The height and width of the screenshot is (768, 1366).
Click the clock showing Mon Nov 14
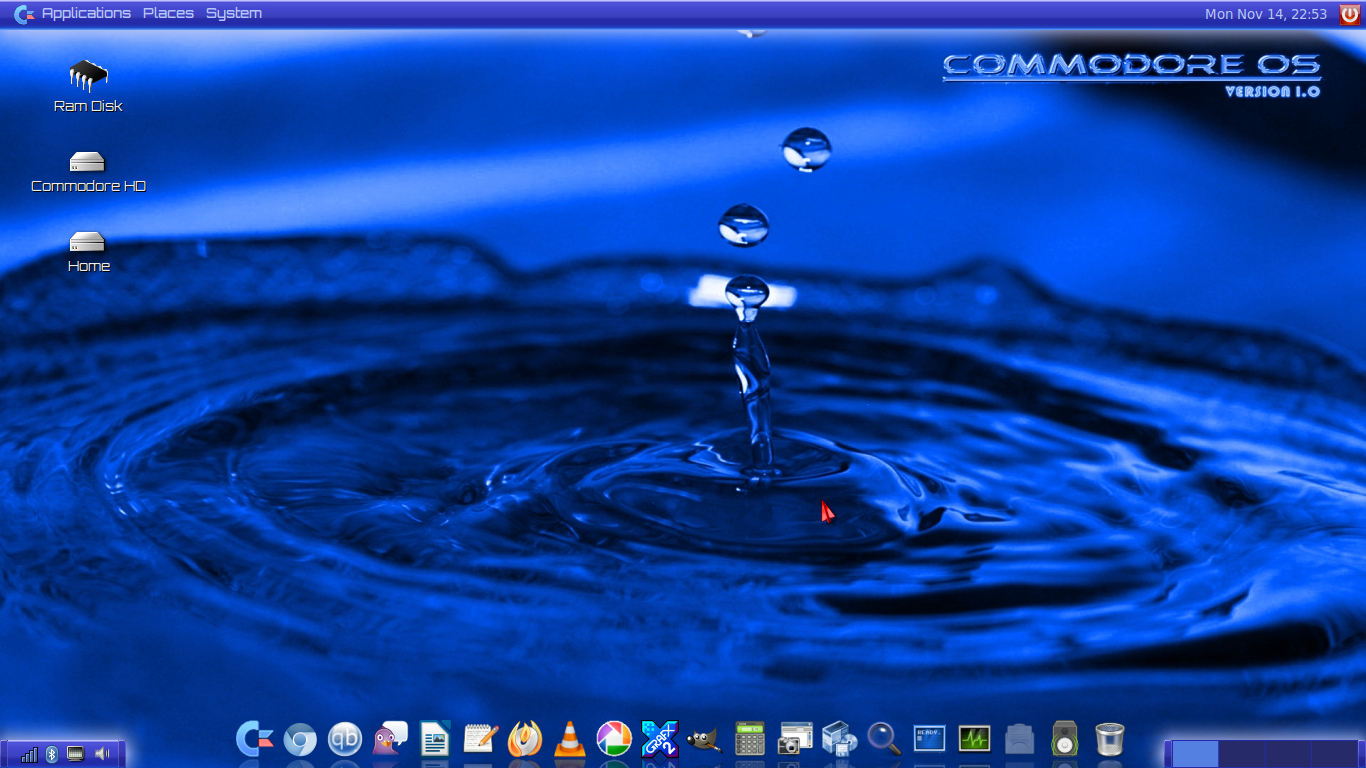pyautogui.click(x=1265, y=14)
